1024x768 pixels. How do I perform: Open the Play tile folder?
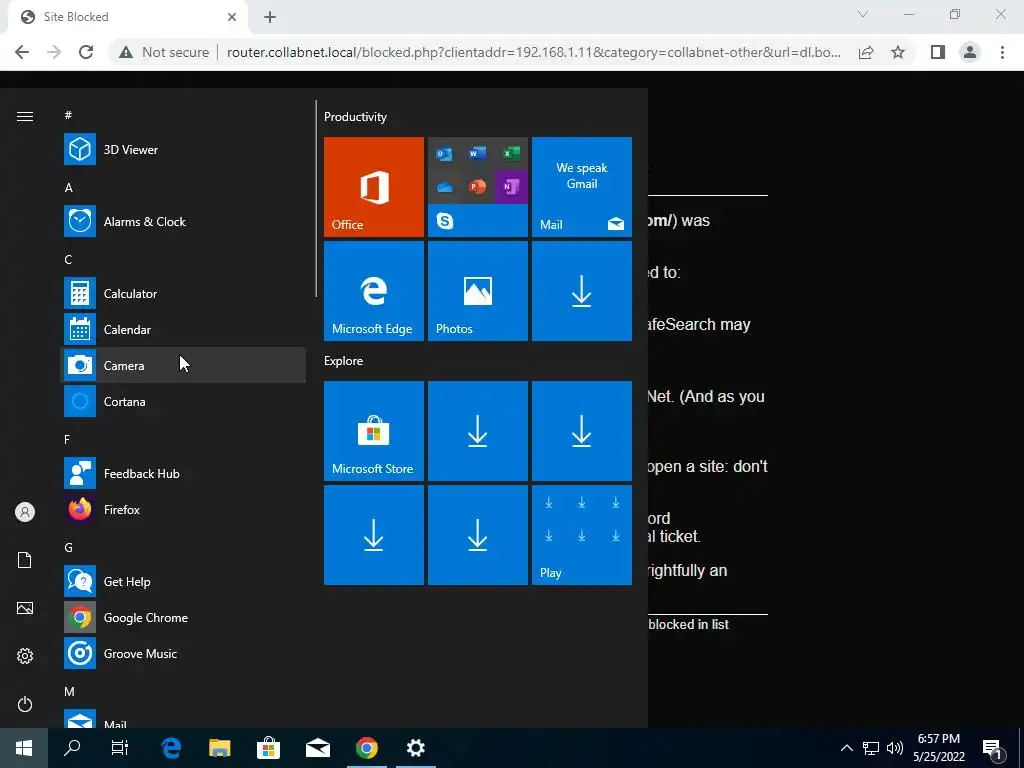click(x=582, y=535)
